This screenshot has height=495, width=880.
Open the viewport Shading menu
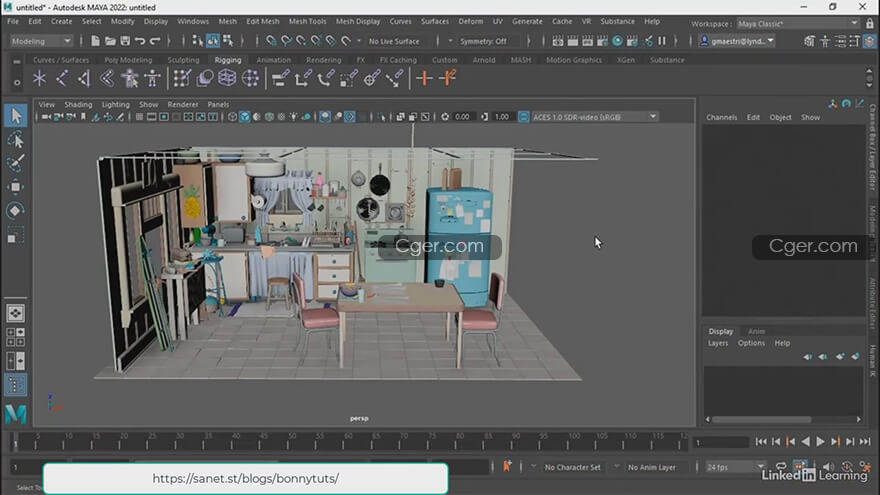point(78,104)
